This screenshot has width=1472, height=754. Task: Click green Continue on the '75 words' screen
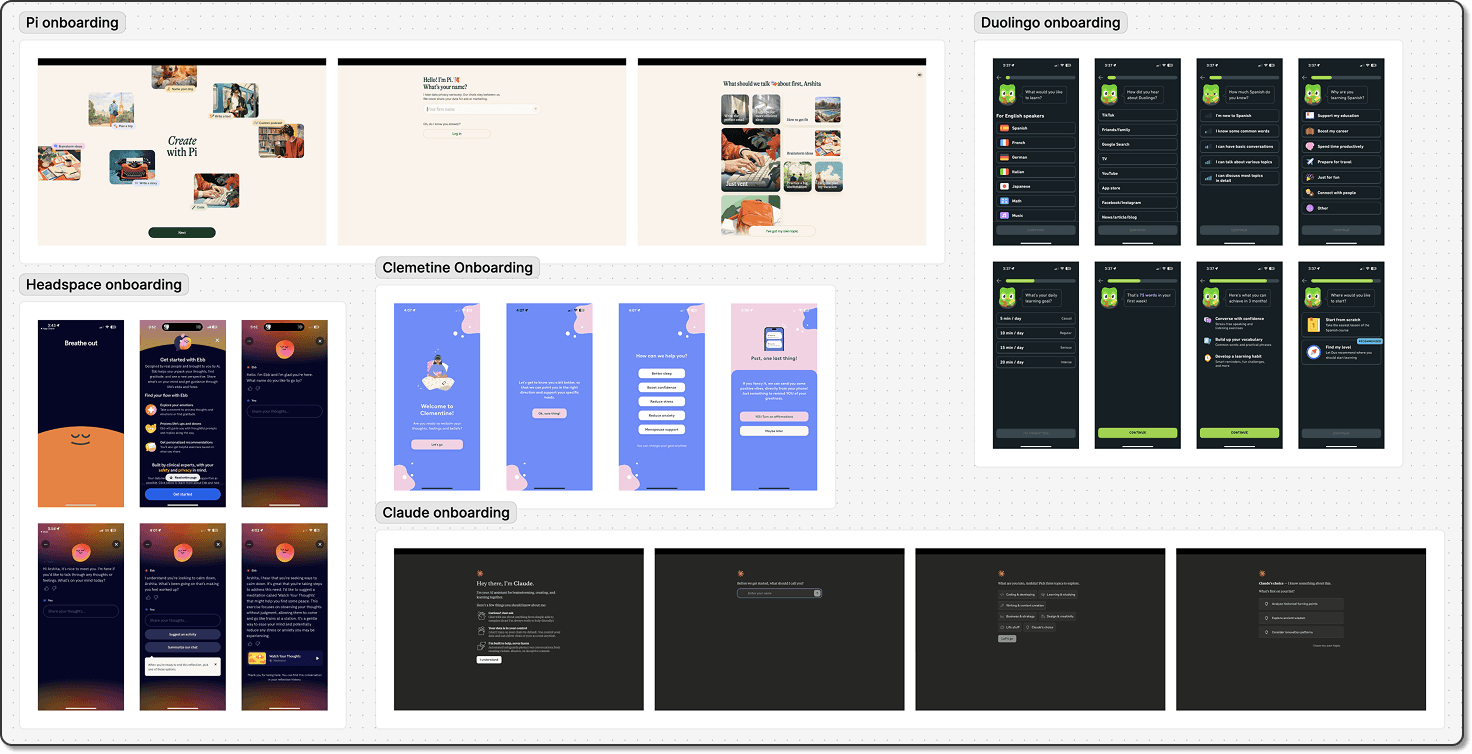click(x=1138, y=433)
